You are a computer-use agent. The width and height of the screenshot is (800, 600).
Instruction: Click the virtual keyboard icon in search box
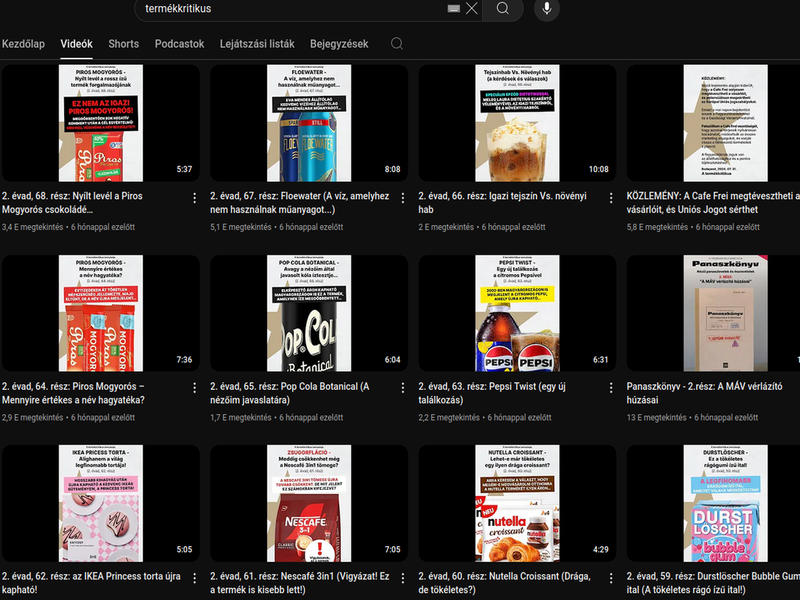click(454, 9)
